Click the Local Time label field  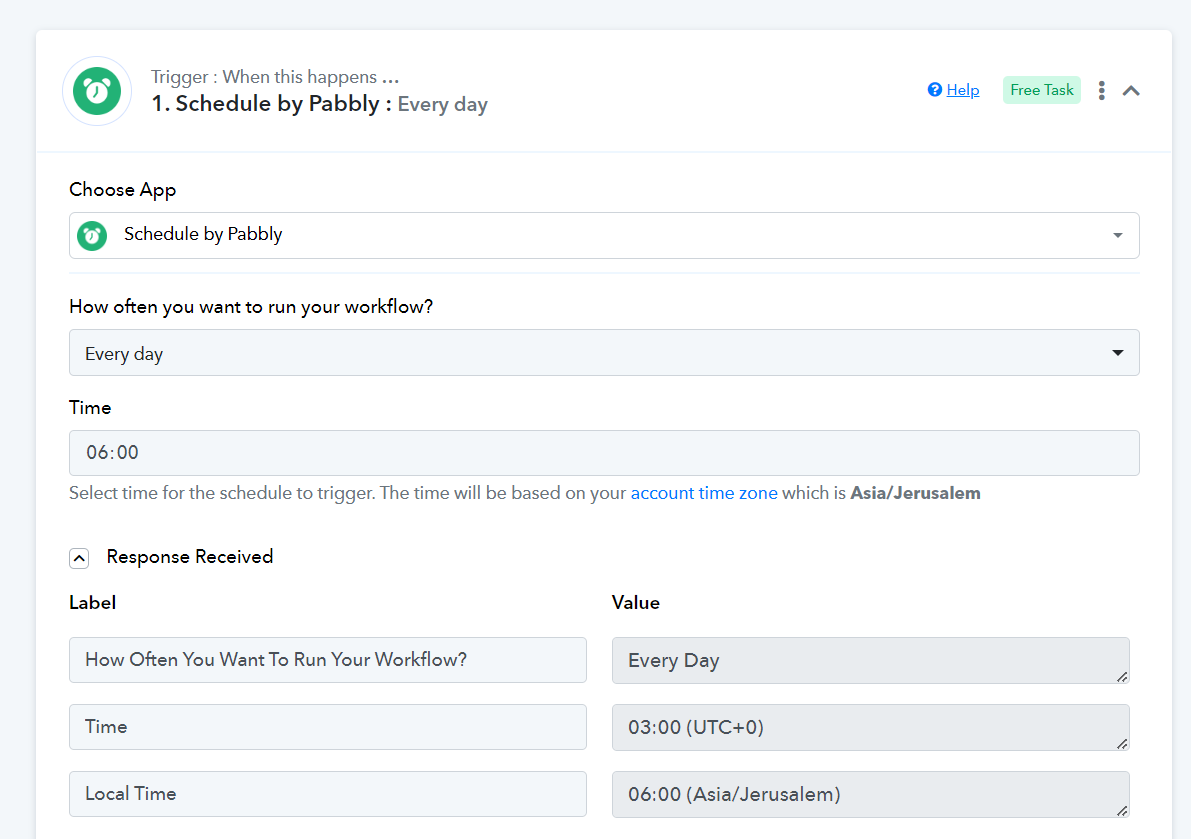tap(327, 794)
